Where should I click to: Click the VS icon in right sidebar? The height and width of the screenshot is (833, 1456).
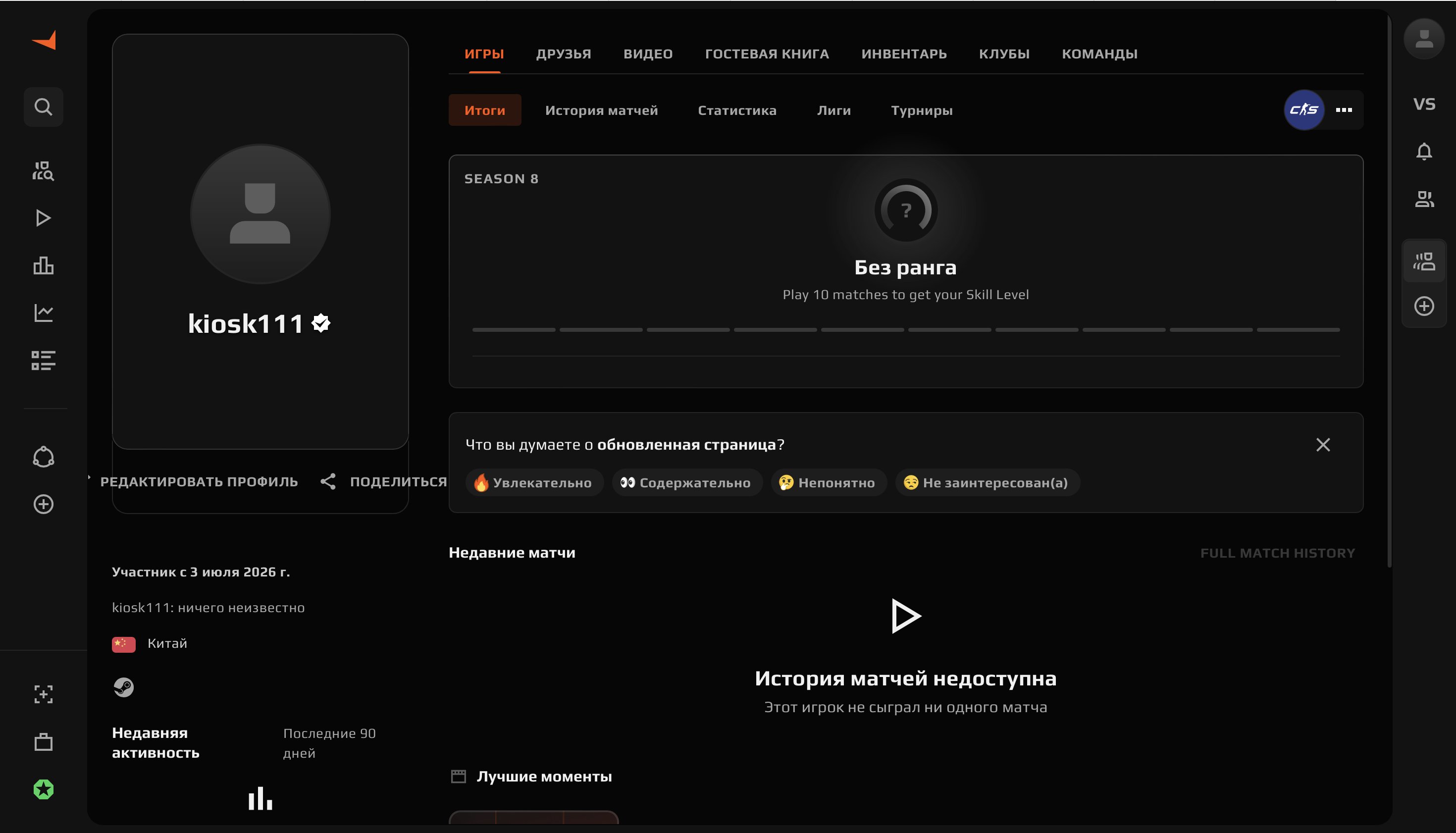coord(1424,104)
